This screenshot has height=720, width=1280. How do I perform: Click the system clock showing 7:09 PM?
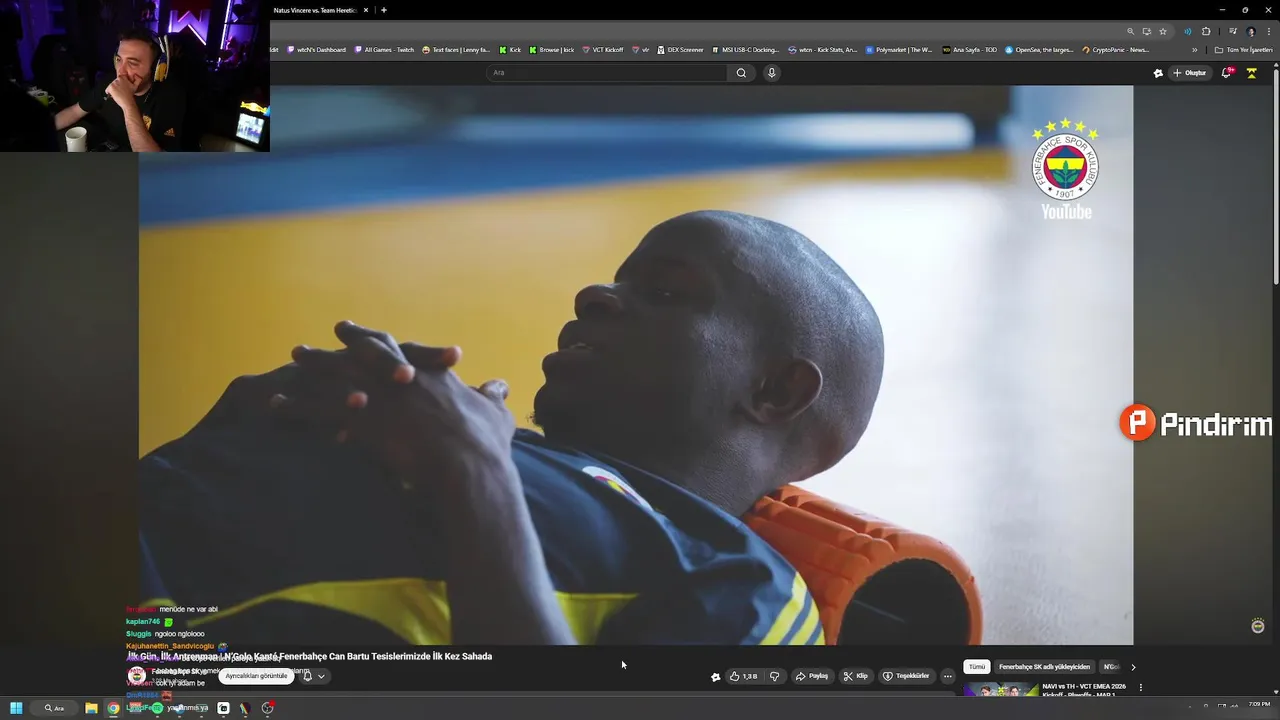coord(1259,705)
